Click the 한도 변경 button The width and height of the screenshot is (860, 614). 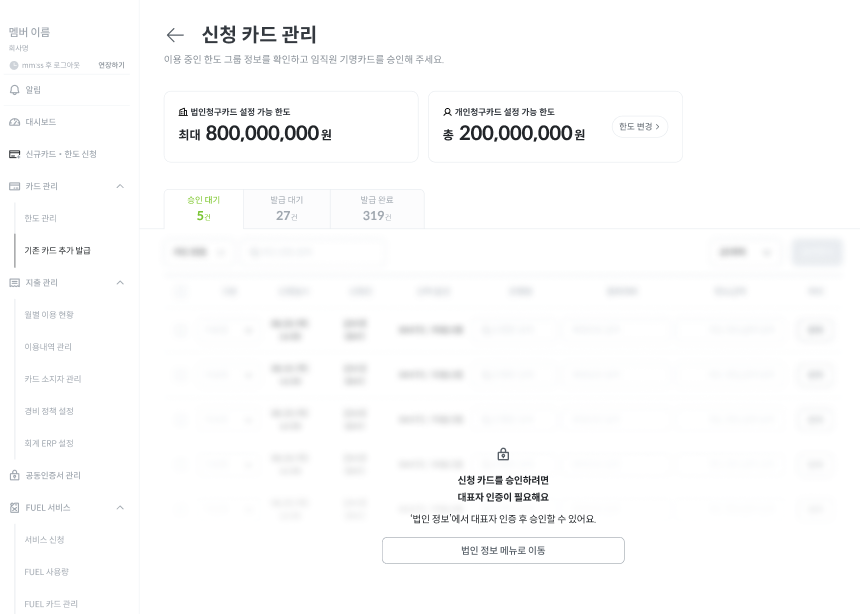pos(639,127)
